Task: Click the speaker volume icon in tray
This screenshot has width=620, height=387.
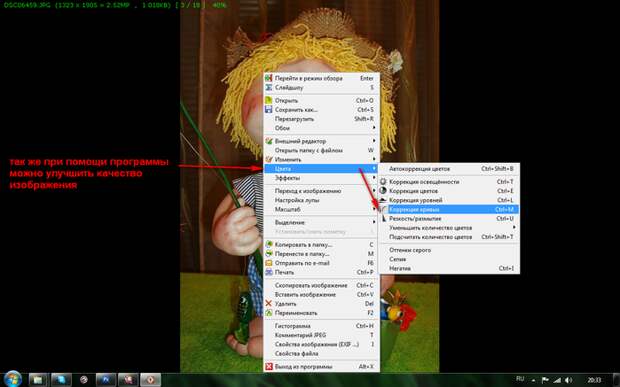Action: [569, 380]
